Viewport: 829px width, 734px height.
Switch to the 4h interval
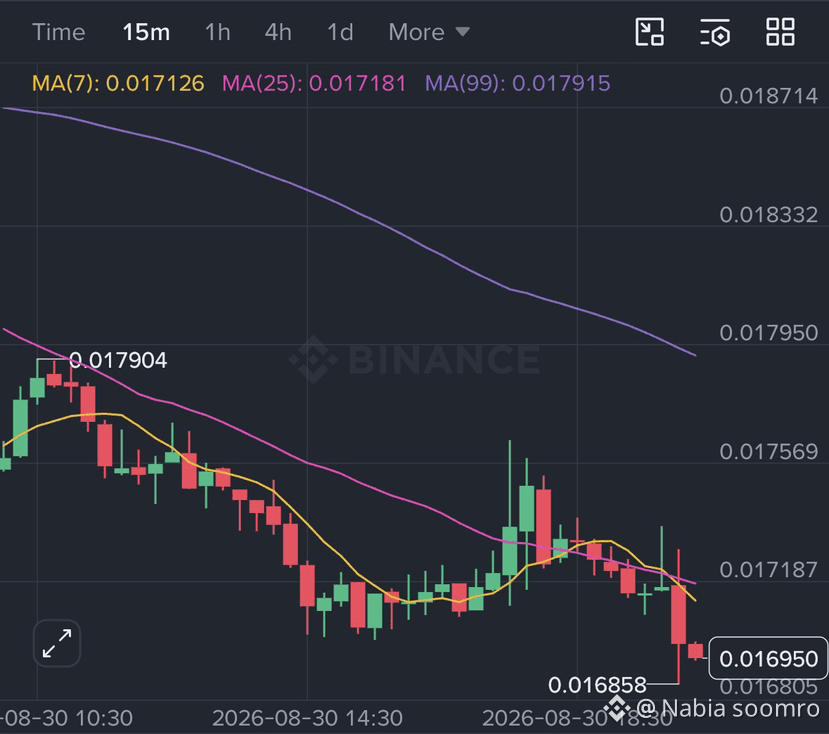(278, 32)
